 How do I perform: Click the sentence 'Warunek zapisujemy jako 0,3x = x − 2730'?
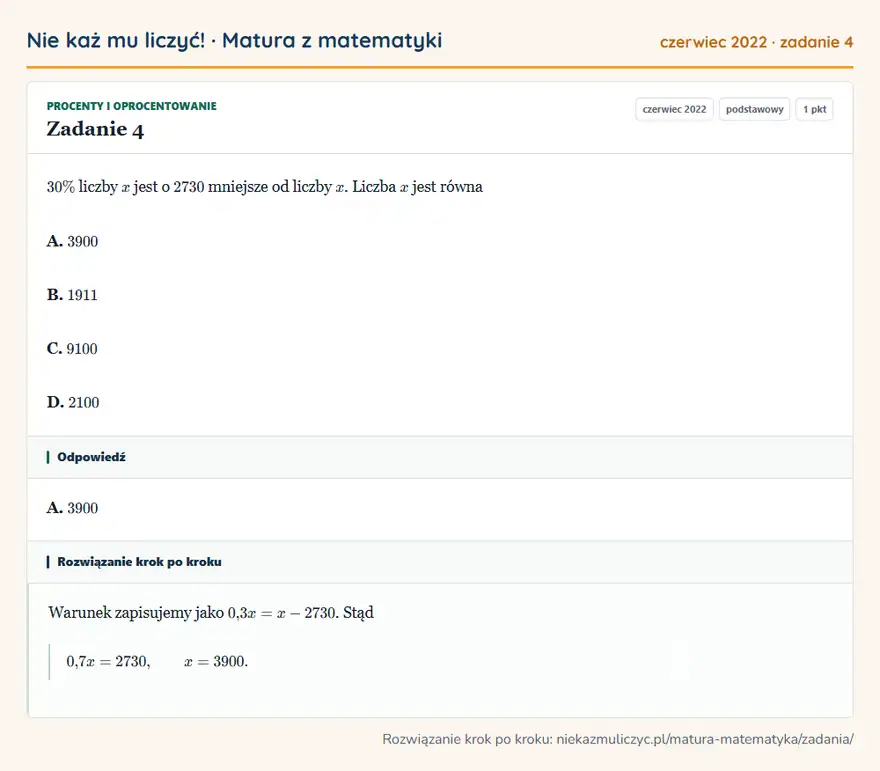click(x=192, y=613)
